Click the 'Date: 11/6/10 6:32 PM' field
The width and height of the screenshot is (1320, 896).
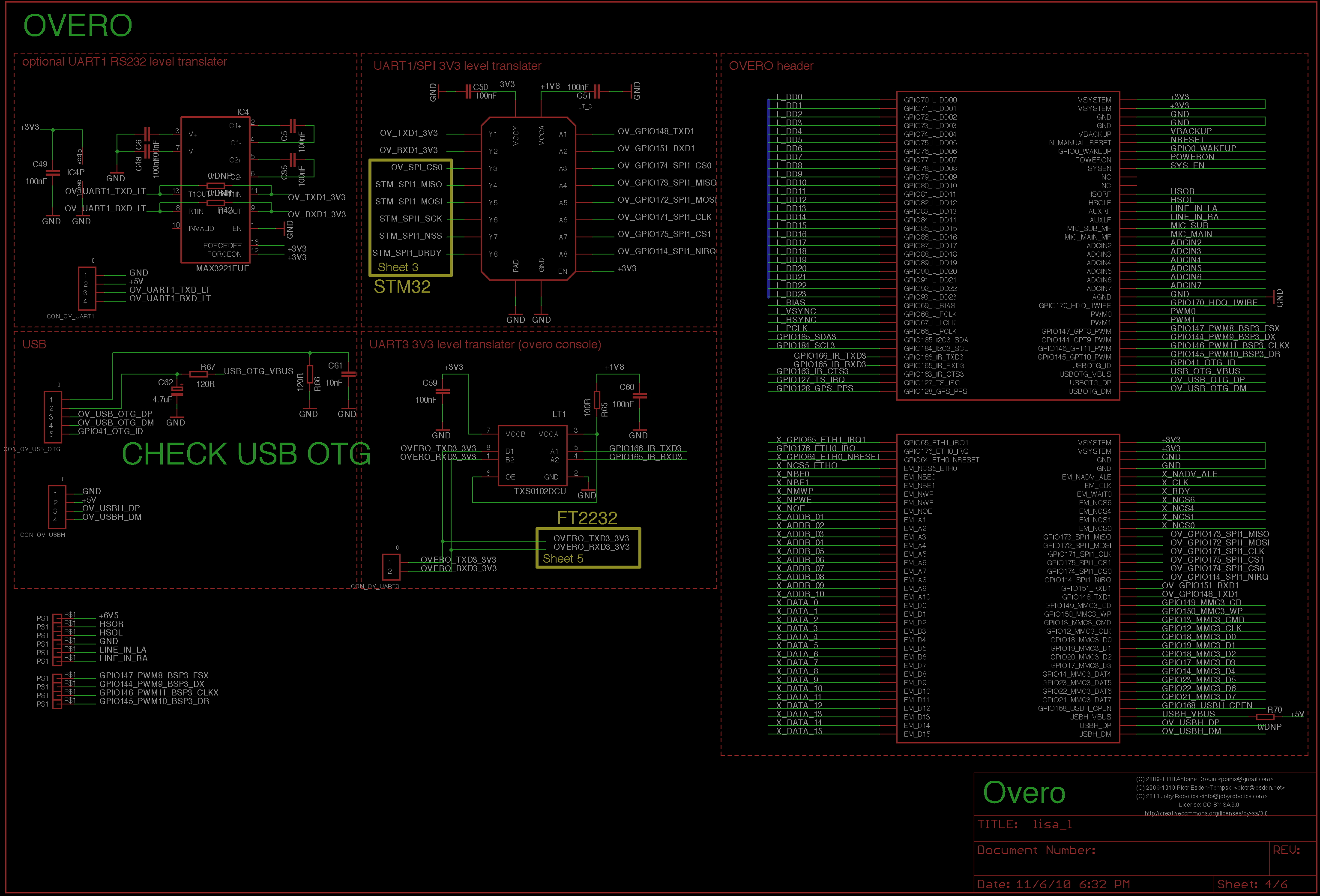(x=1053, y=884)
